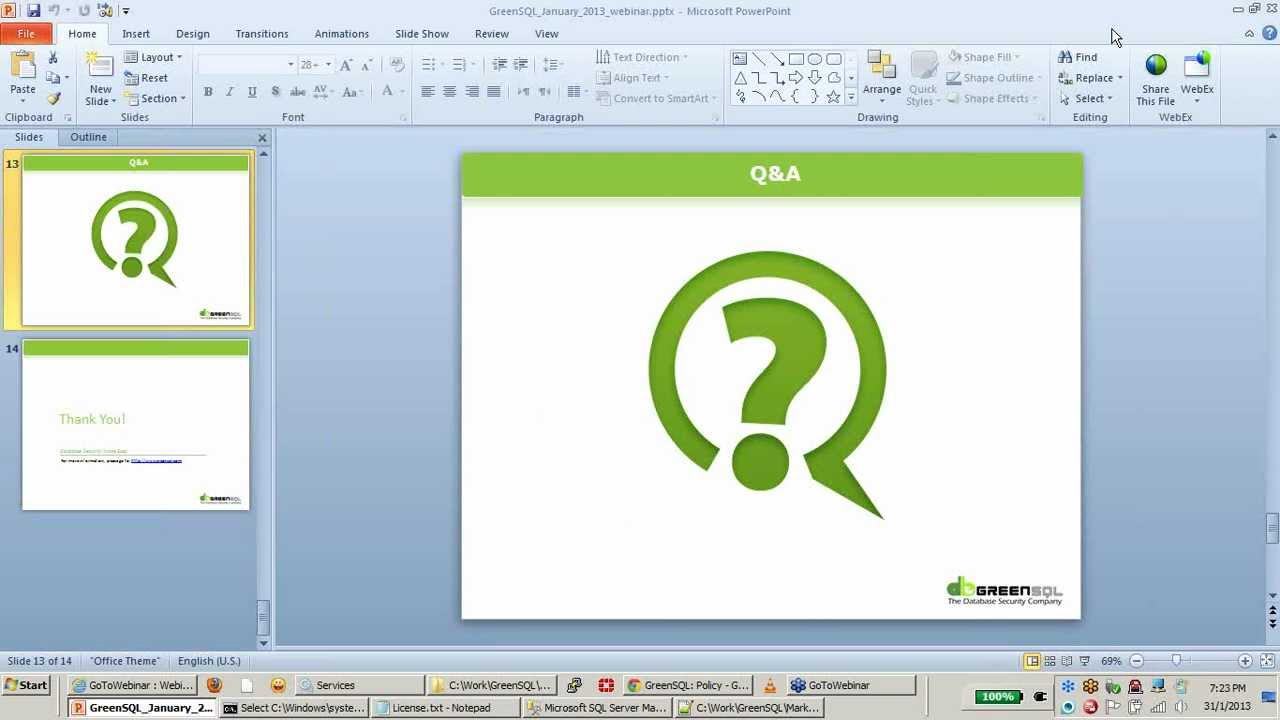The width and height of the screenshot is (1280, 720).
Task: Click Fit slide to current window icon
Action: click(1267, 661)
